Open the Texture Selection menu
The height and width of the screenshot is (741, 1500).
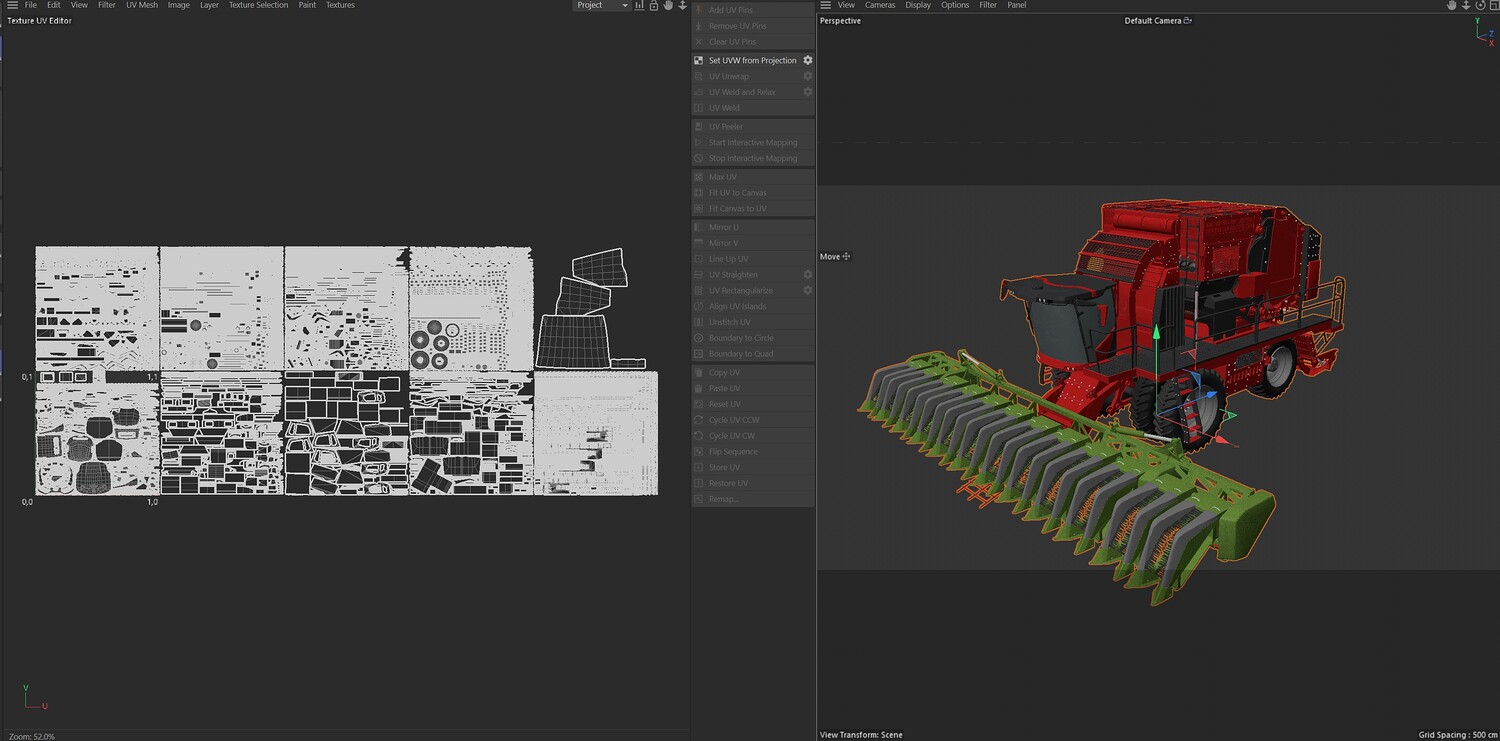pyautogui.click(x=258, y=5)
